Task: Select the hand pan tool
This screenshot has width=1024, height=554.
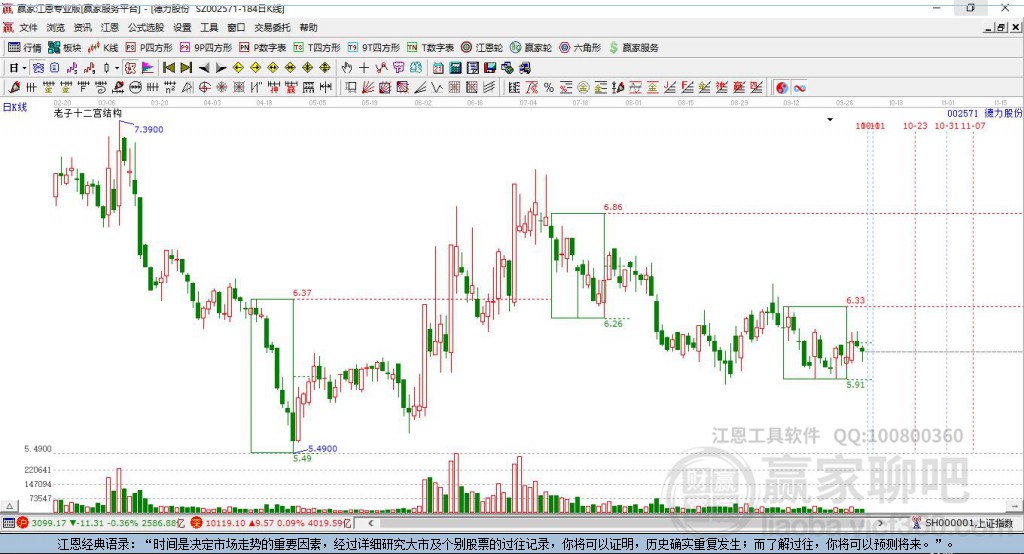Action: (x=347, y=68)
